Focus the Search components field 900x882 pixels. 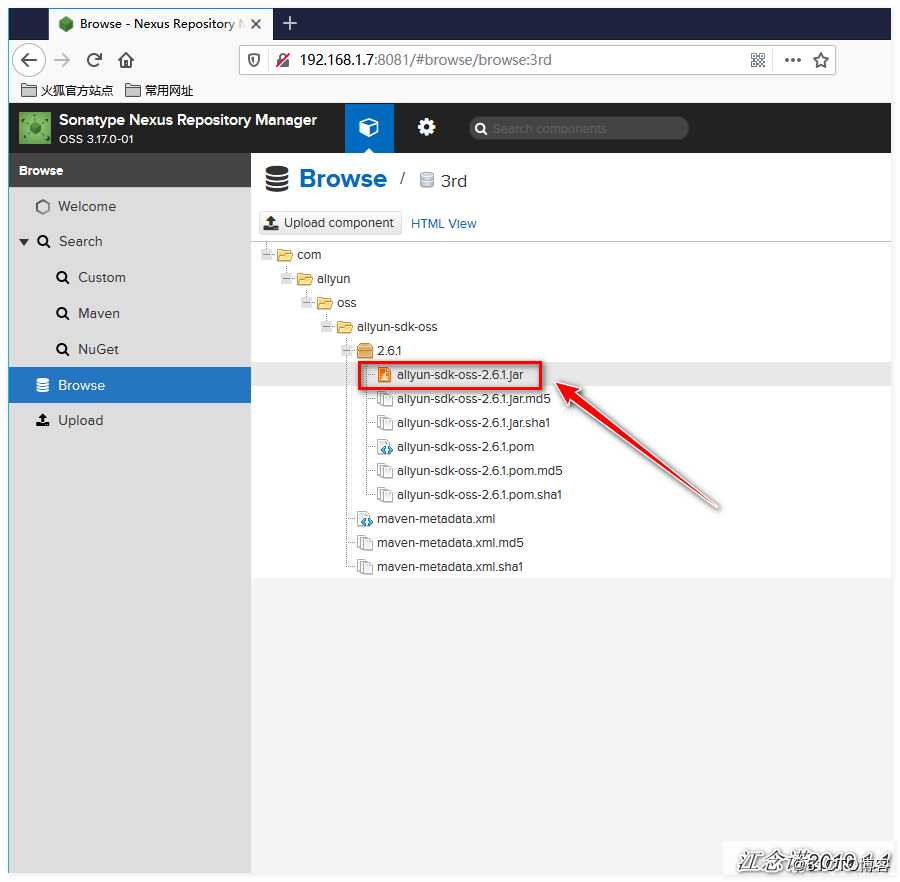(x=579, y=128)
